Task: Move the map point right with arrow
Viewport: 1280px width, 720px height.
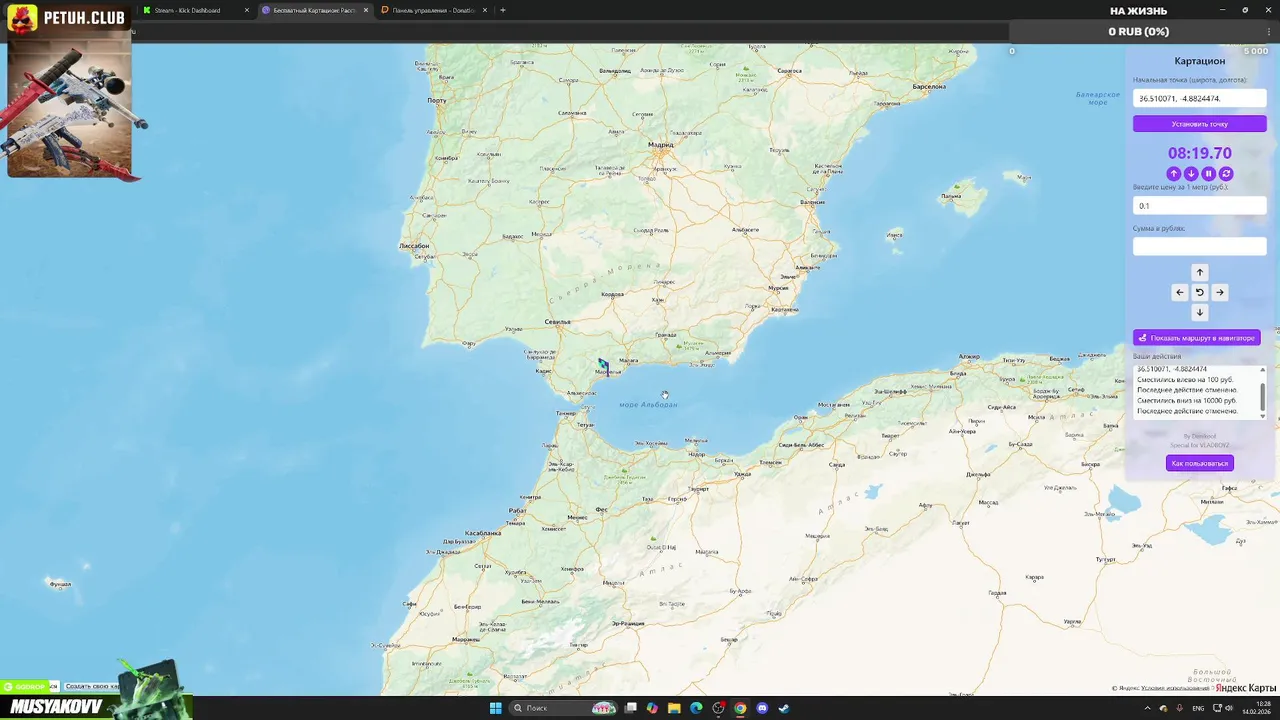Action: (x=1220, y=292)
